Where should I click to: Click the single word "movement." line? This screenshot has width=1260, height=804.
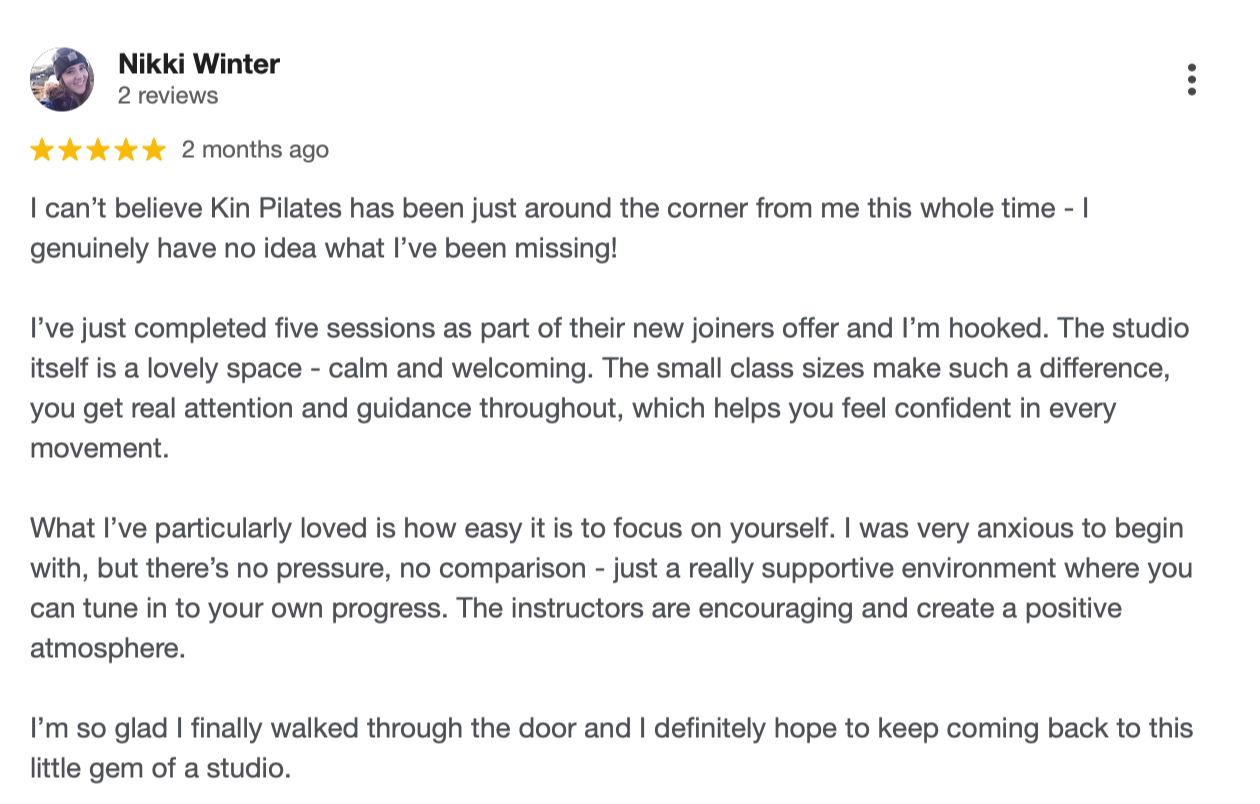(x=100, y=449)
